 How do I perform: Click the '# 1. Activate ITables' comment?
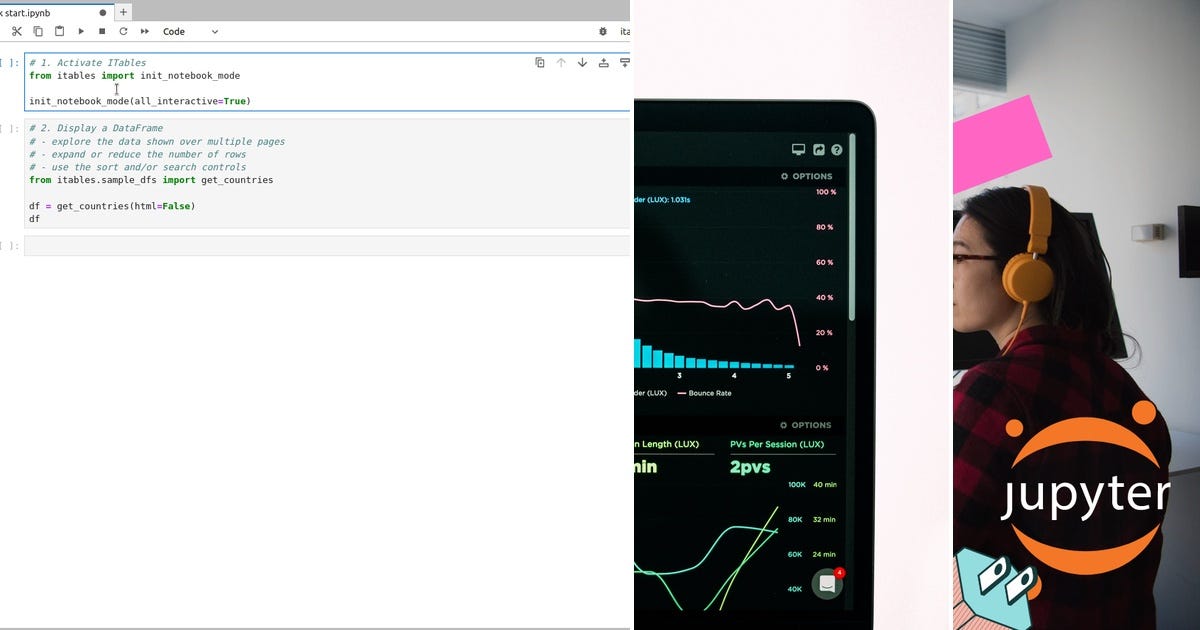[88, 63]
